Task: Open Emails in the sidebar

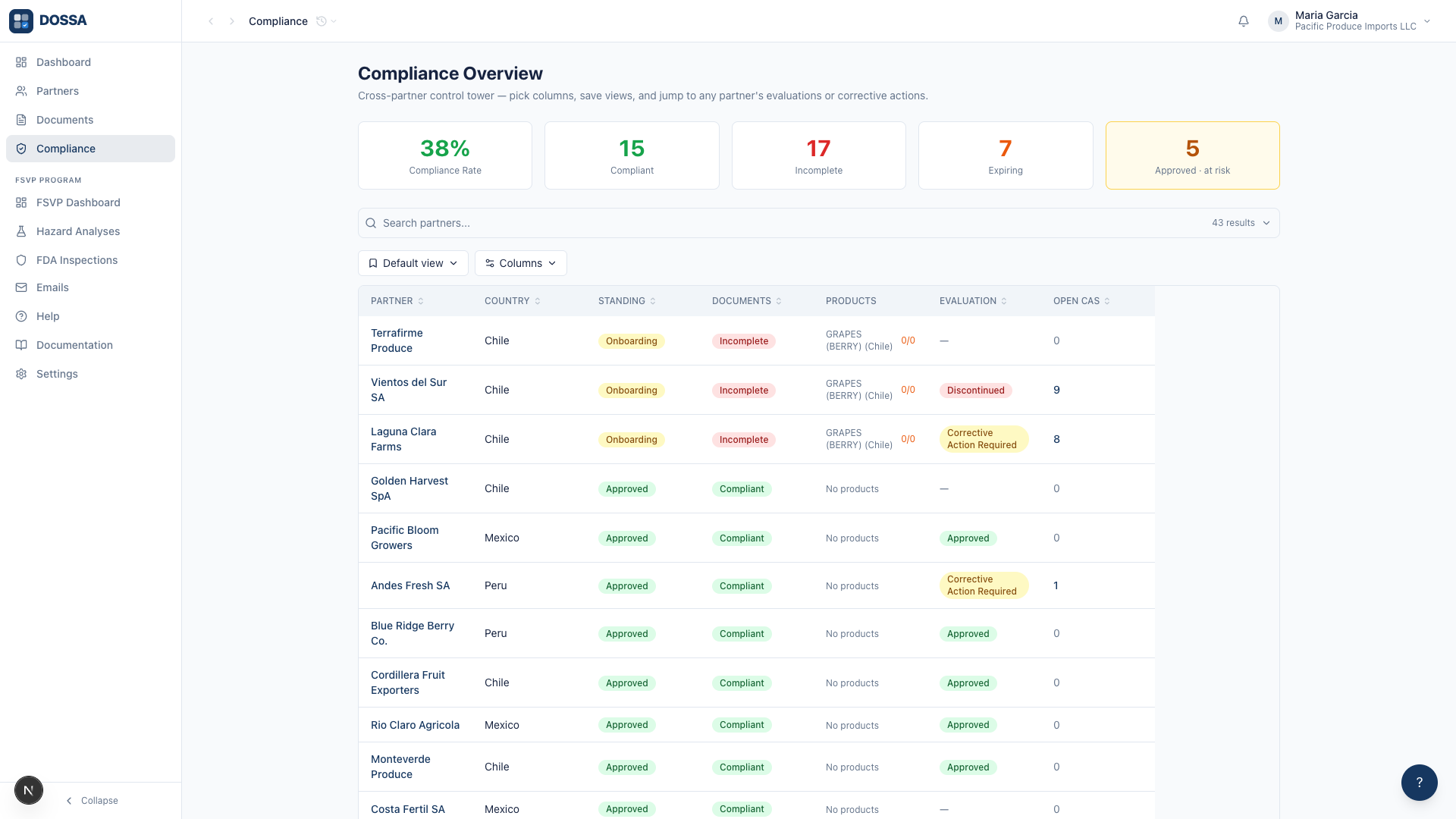Action: point(90,287)
